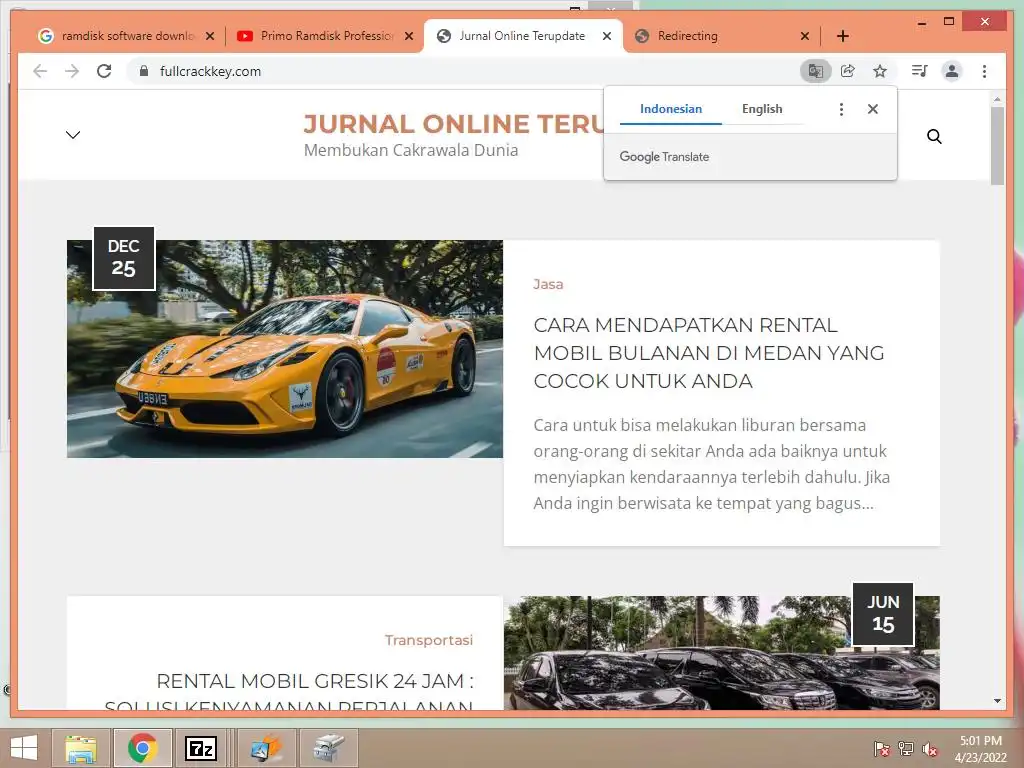Bookmark this tab with the star icon
The width and height of the screenshot is (1024, 768).
click(x=880, y=71)
